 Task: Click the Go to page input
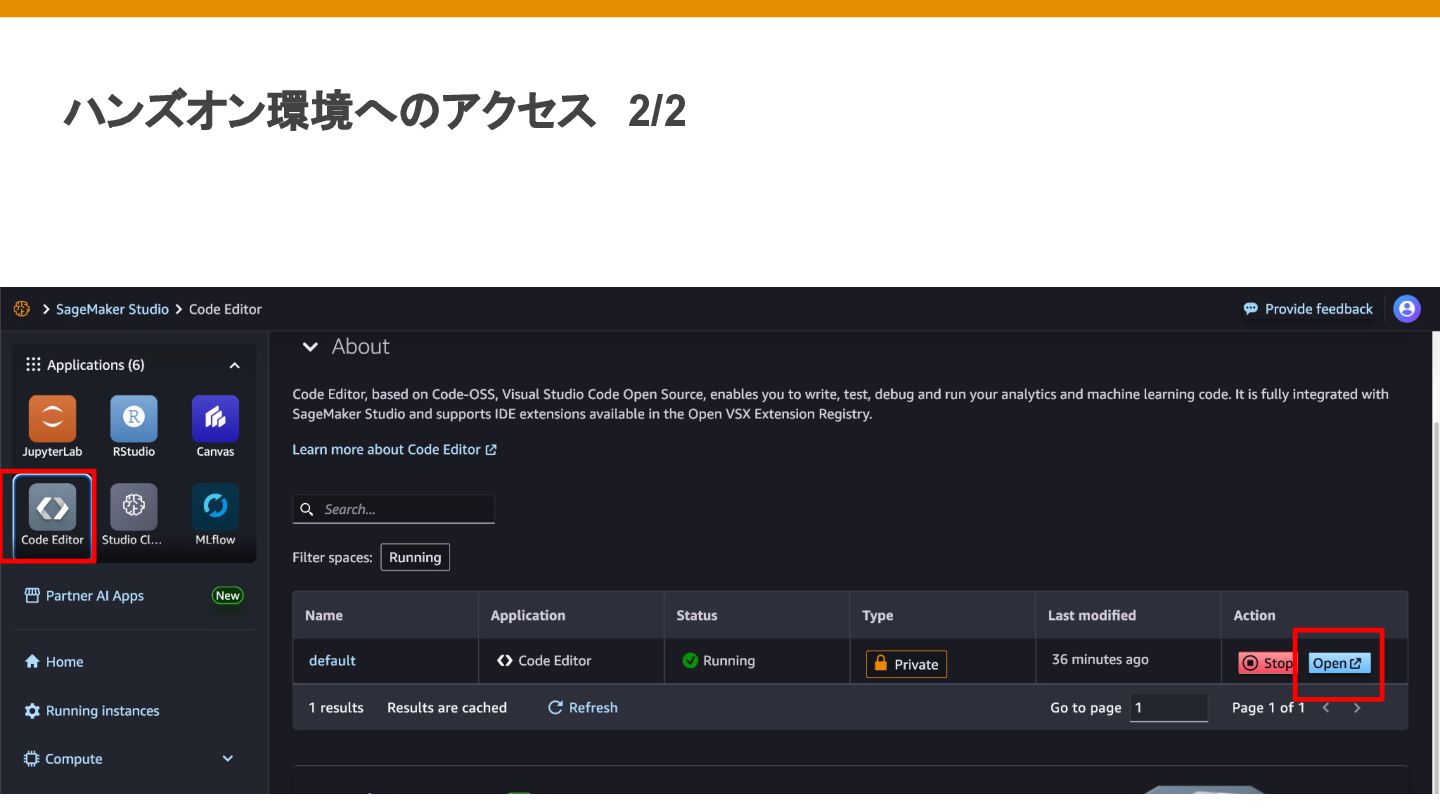pos(1169,707)
